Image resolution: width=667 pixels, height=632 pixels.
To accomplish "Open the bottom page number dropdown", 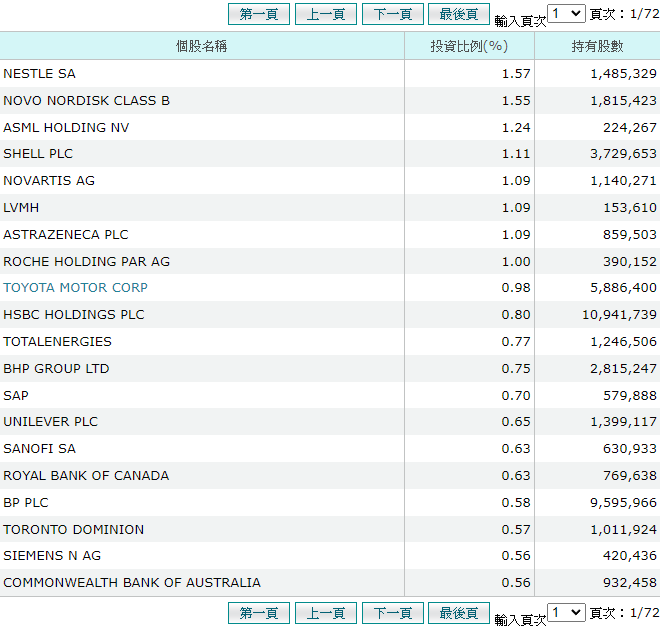I will click(x=566, y=612).
